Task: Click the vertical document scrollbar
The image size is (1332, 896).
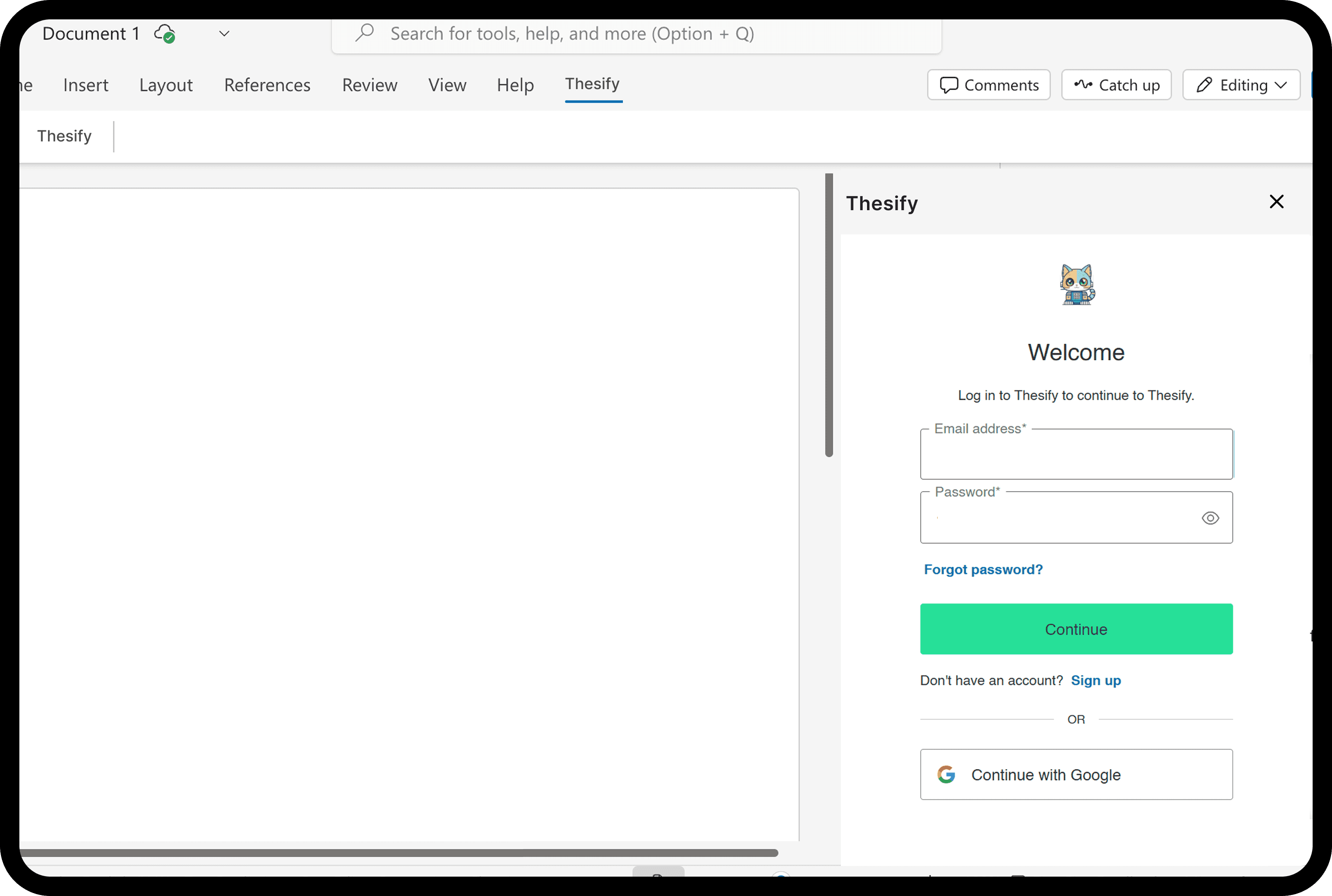Action: coord(829,315)
